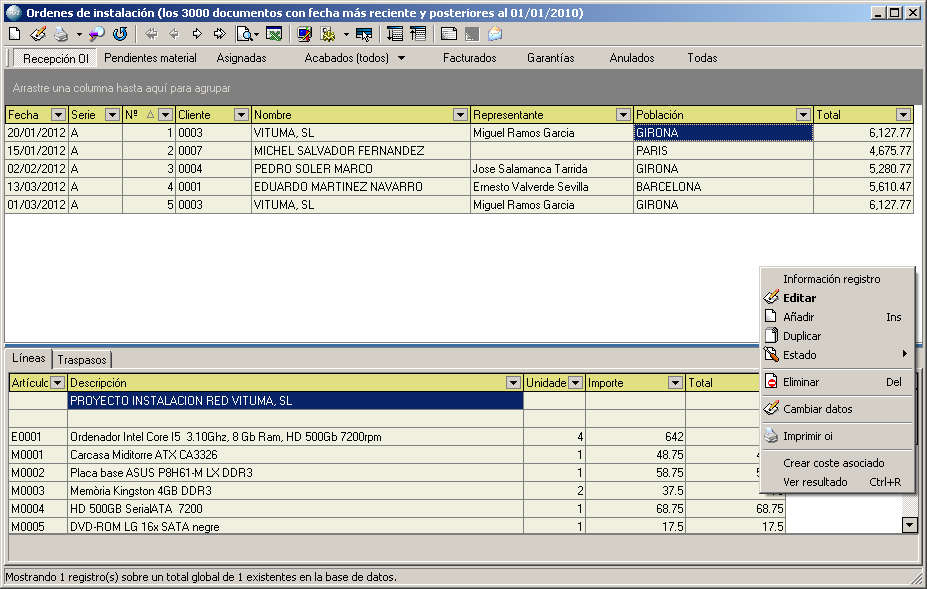Screen dimensions: 927x589
Task: Open the gear icon dropdown arrow
Action: coord(346,34)
